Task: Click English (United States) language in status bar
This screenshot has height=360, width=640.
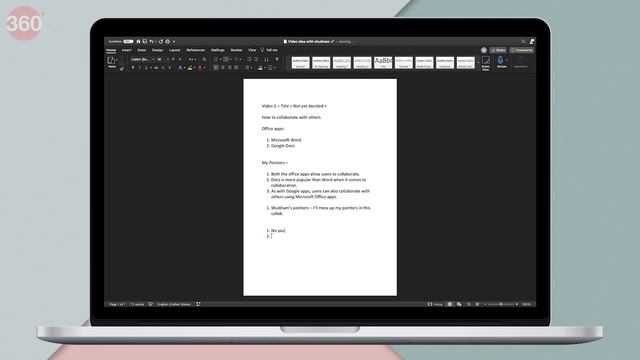Action: click(174, 304)
